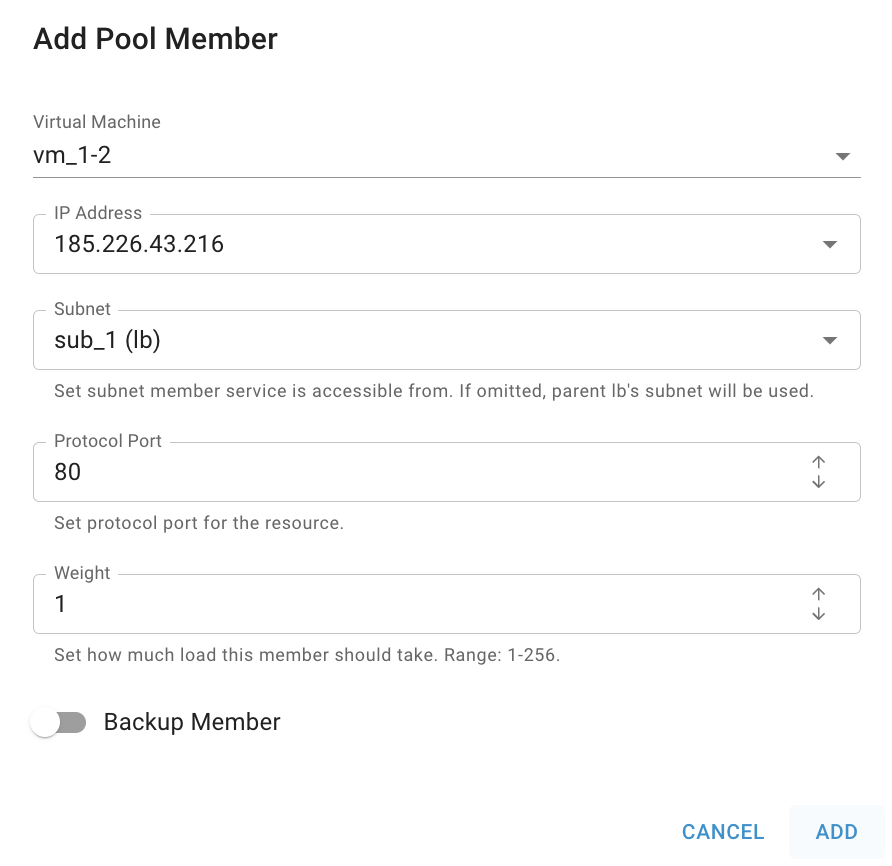Viewport: 892px width, 866px height.
Task: Decrease Weight using the down arrow
Action: point(818,614)
